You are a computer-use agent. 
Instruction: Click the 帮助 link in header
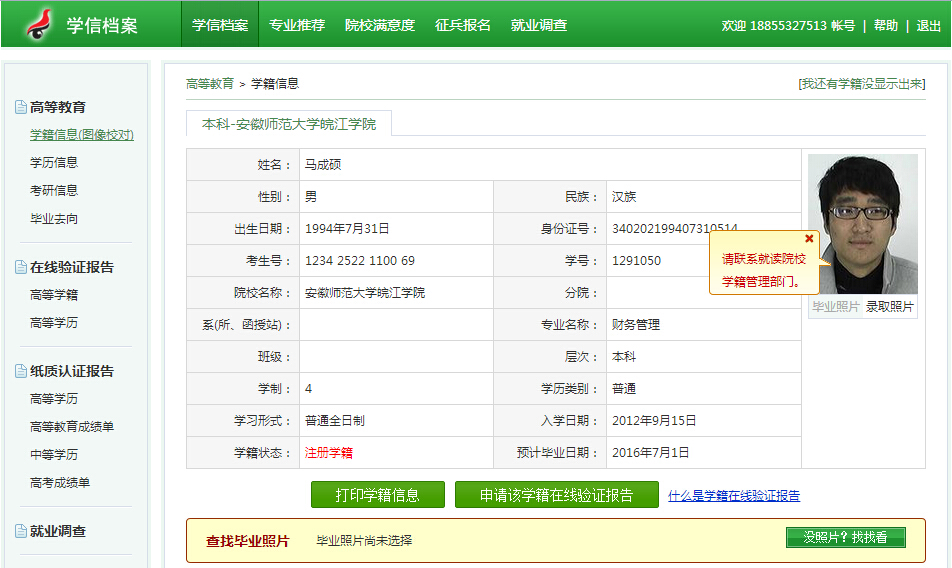tap(885, 25)
